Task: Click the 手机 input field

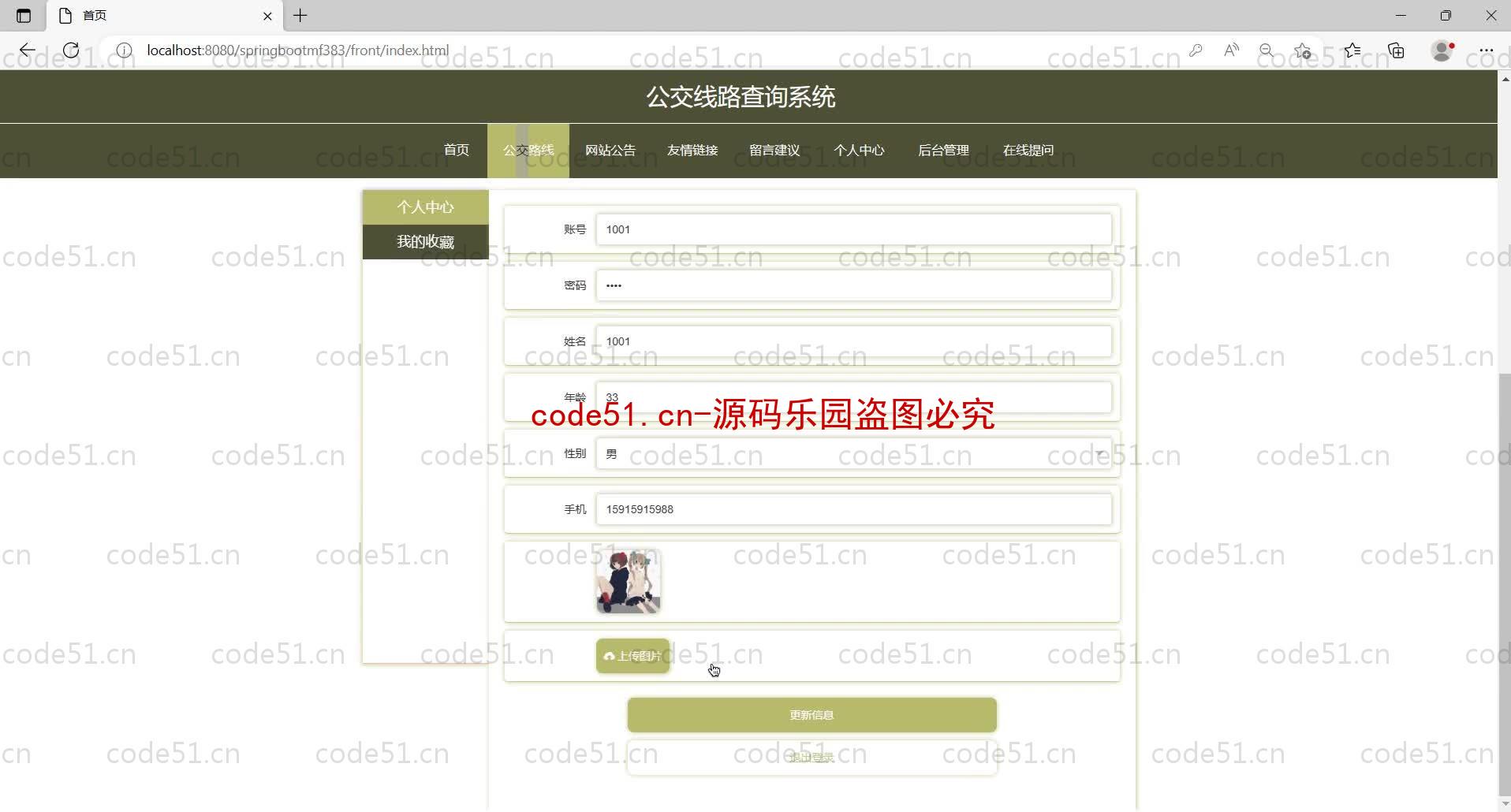Action: (x=854, y=509)
